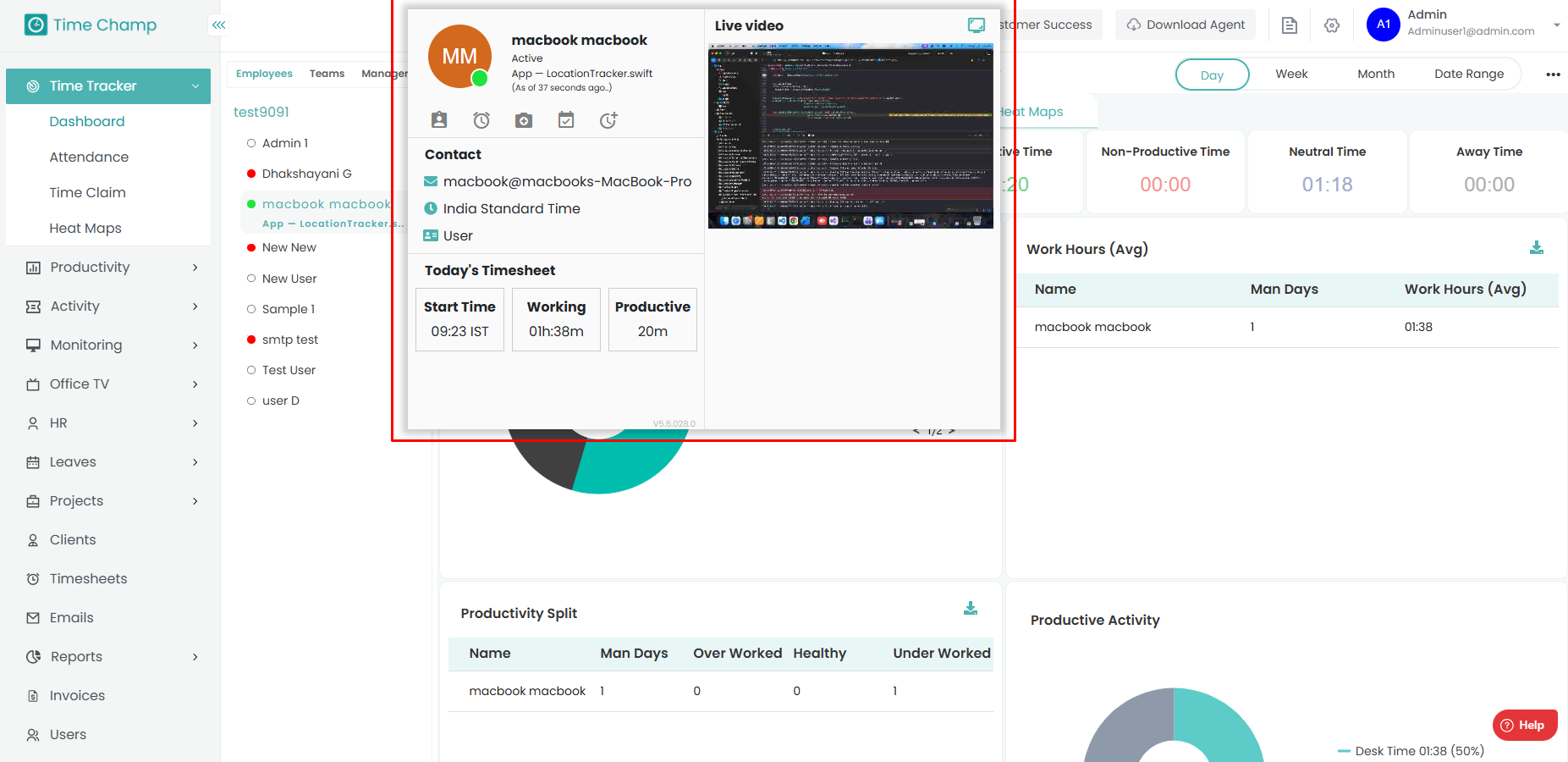Open Attendance under Time Tracker
The image size is (1568, 762).
89,157
